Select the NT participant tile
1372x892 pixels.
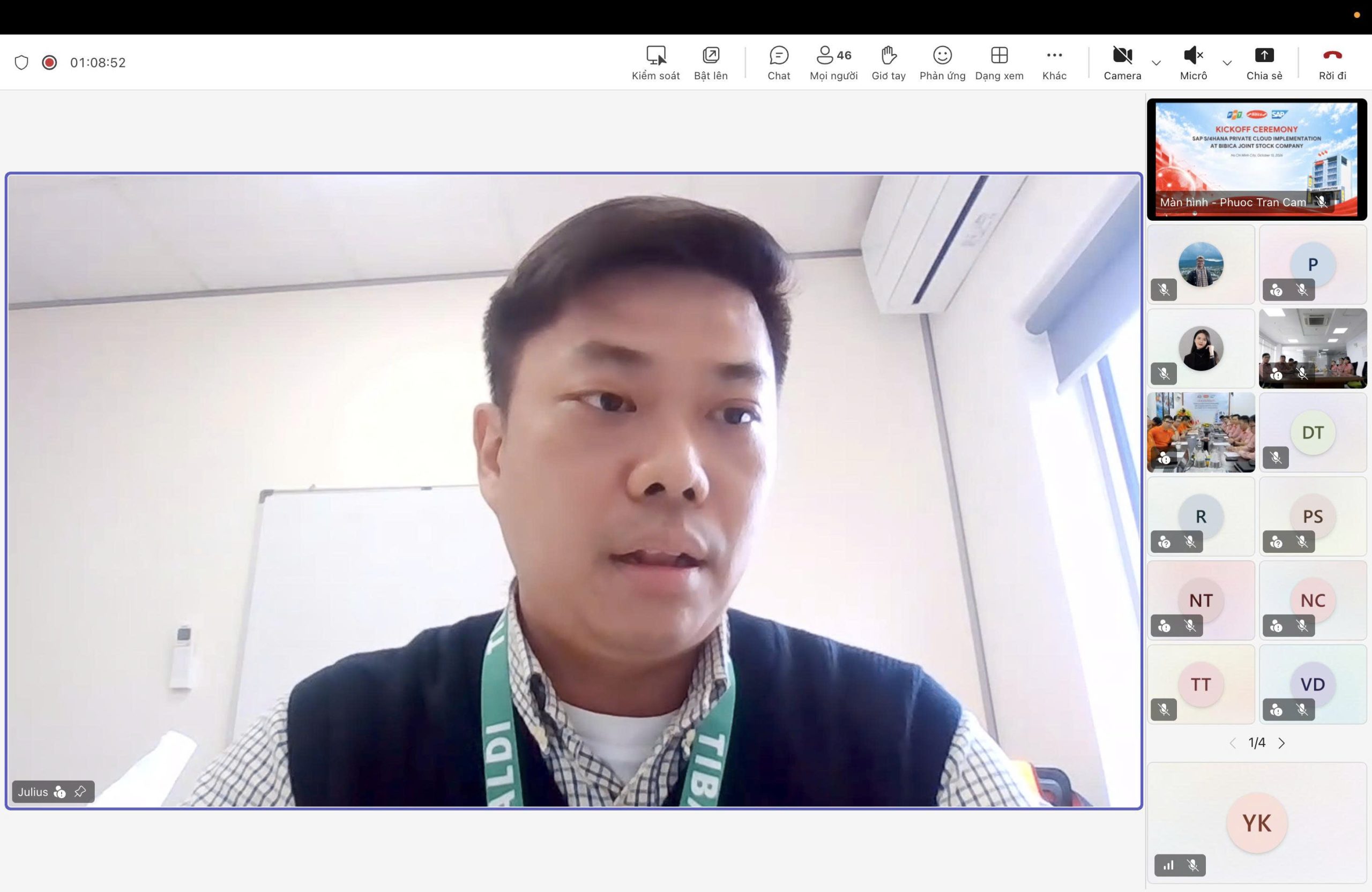pos(1201,601)
